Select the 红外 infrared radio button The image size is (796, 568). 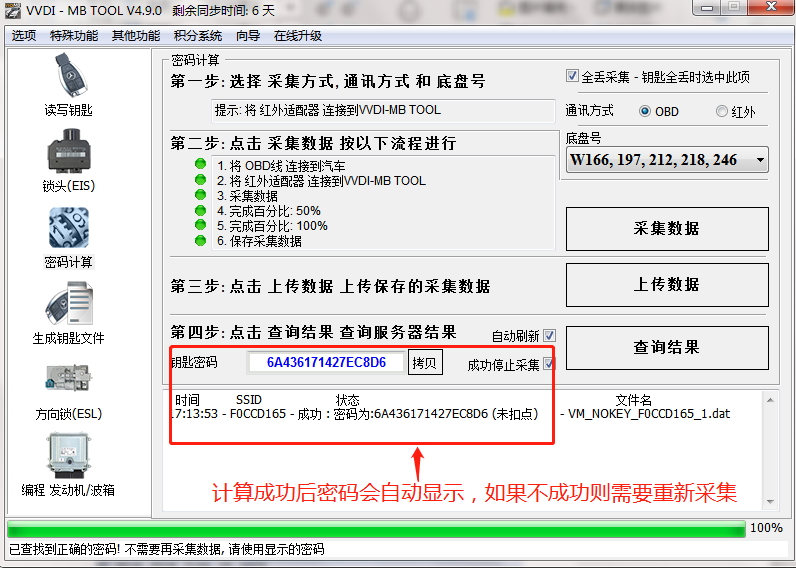(x=722, y=111)
